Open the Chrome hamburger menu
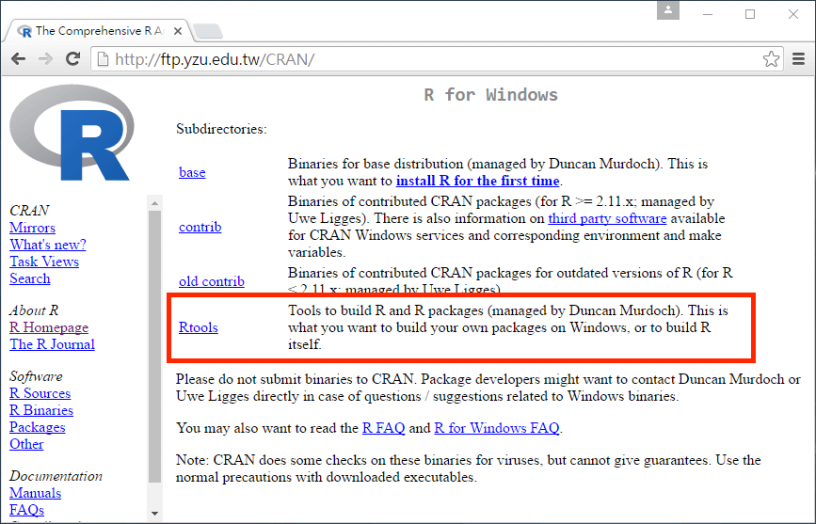 pos(799,59)
